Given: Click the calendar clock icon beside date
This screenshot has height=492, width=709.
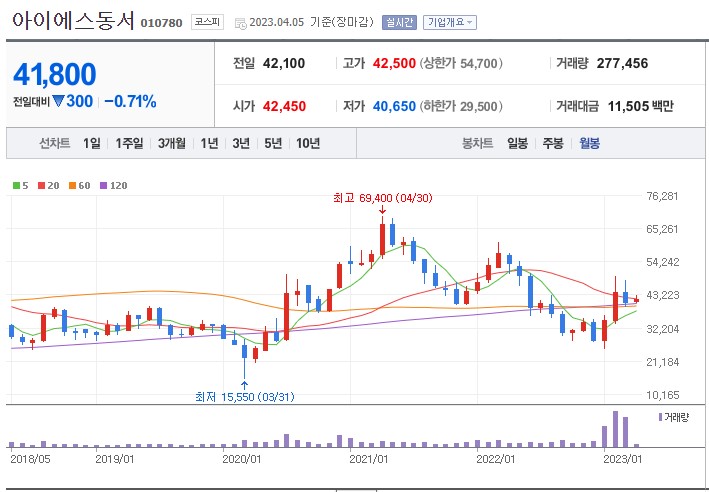Looking at the screenshot, I should tap(241, 23).
